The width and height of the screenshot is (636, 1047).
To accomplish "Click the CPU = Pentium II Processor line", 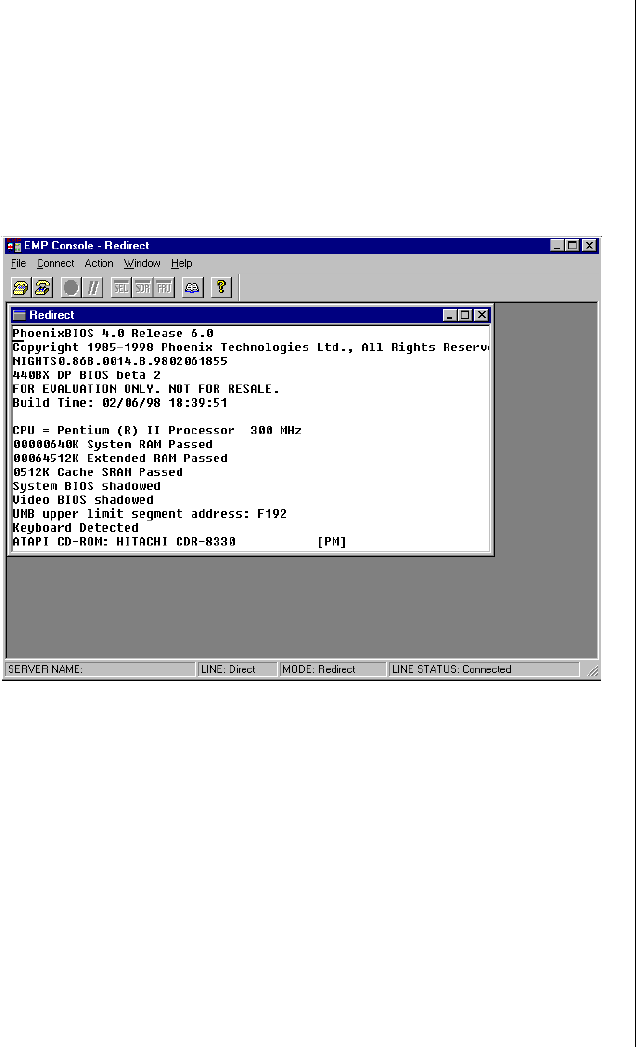I will [157, 431].
